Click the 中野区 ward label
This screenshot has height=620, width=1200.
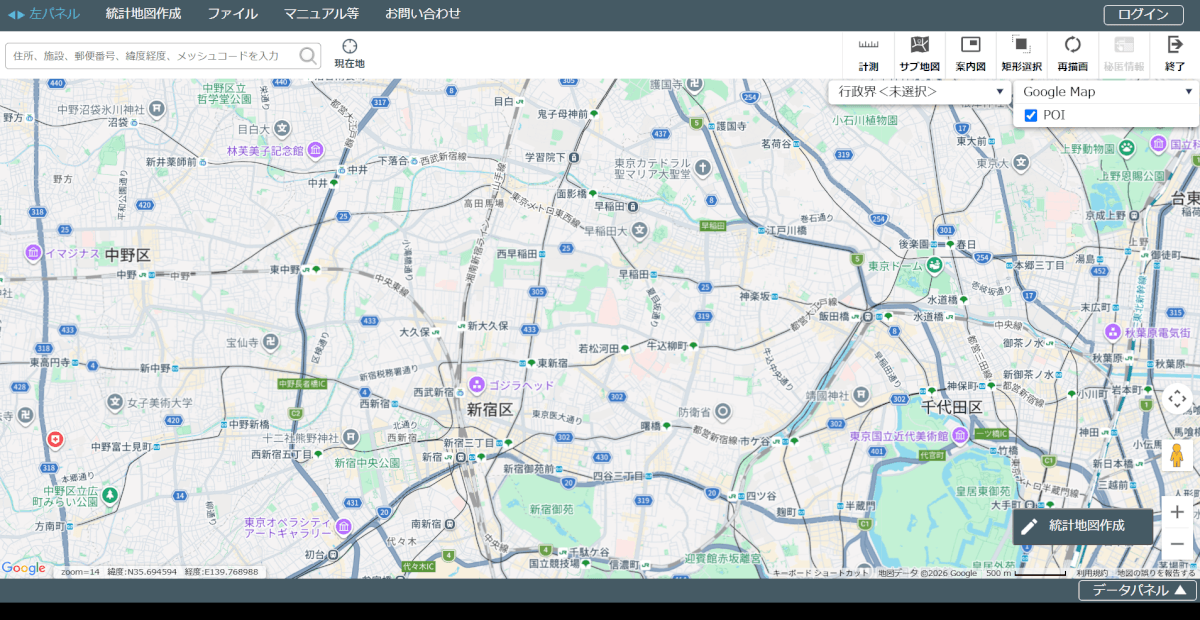point(128,255)
